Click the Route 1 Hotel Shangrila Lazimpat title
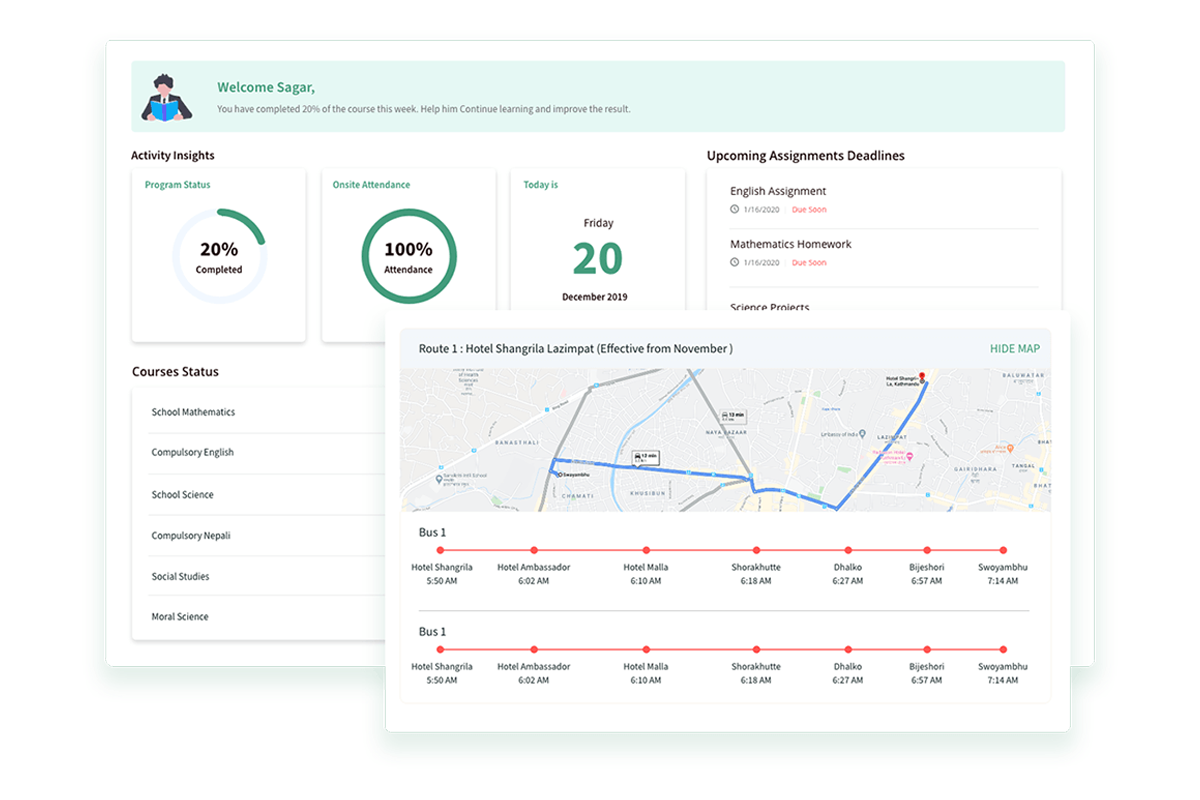Image resolution: width=1200 pixels, height=800 pixels. tap(575, 349)
